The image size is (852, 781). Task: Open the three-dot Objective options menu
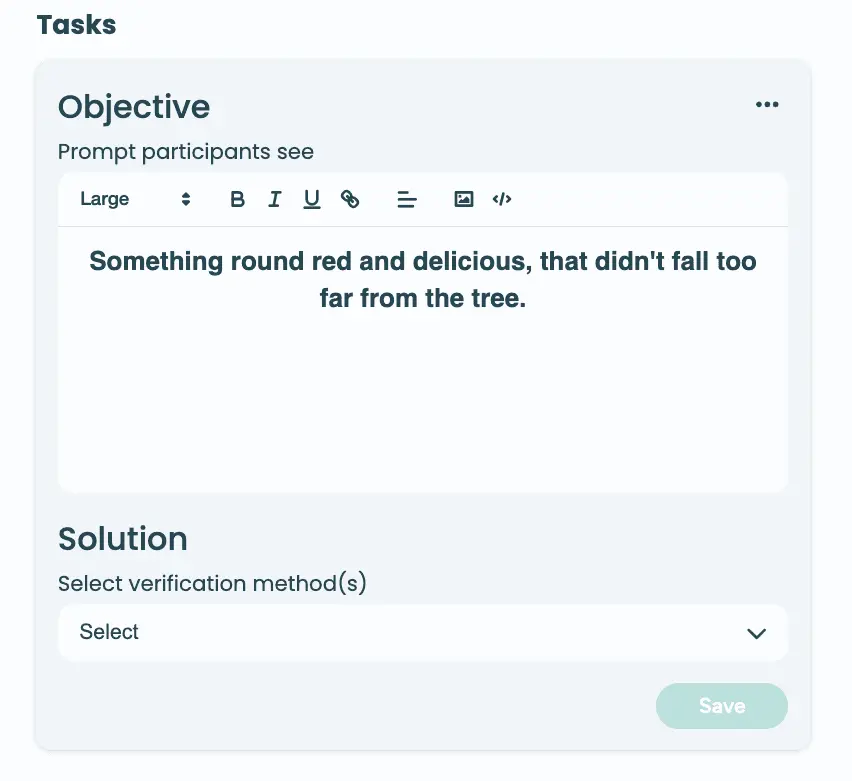click(767, 105)
